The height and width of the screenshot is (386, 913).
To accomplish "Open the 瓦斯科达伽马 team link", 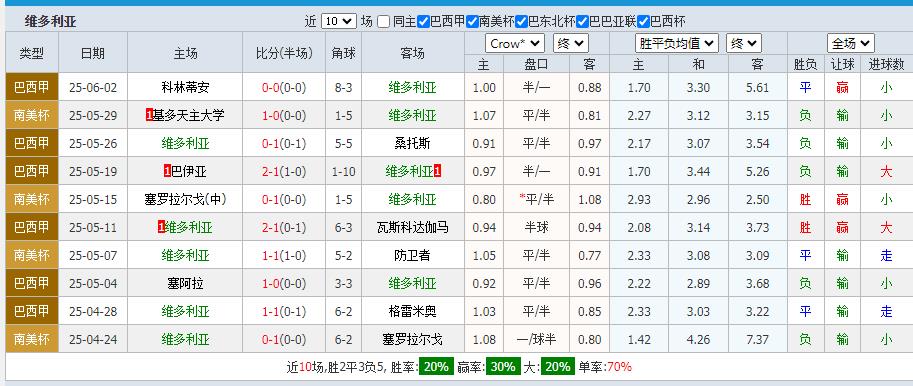I will pyautogui.click(x=412, y=228).
